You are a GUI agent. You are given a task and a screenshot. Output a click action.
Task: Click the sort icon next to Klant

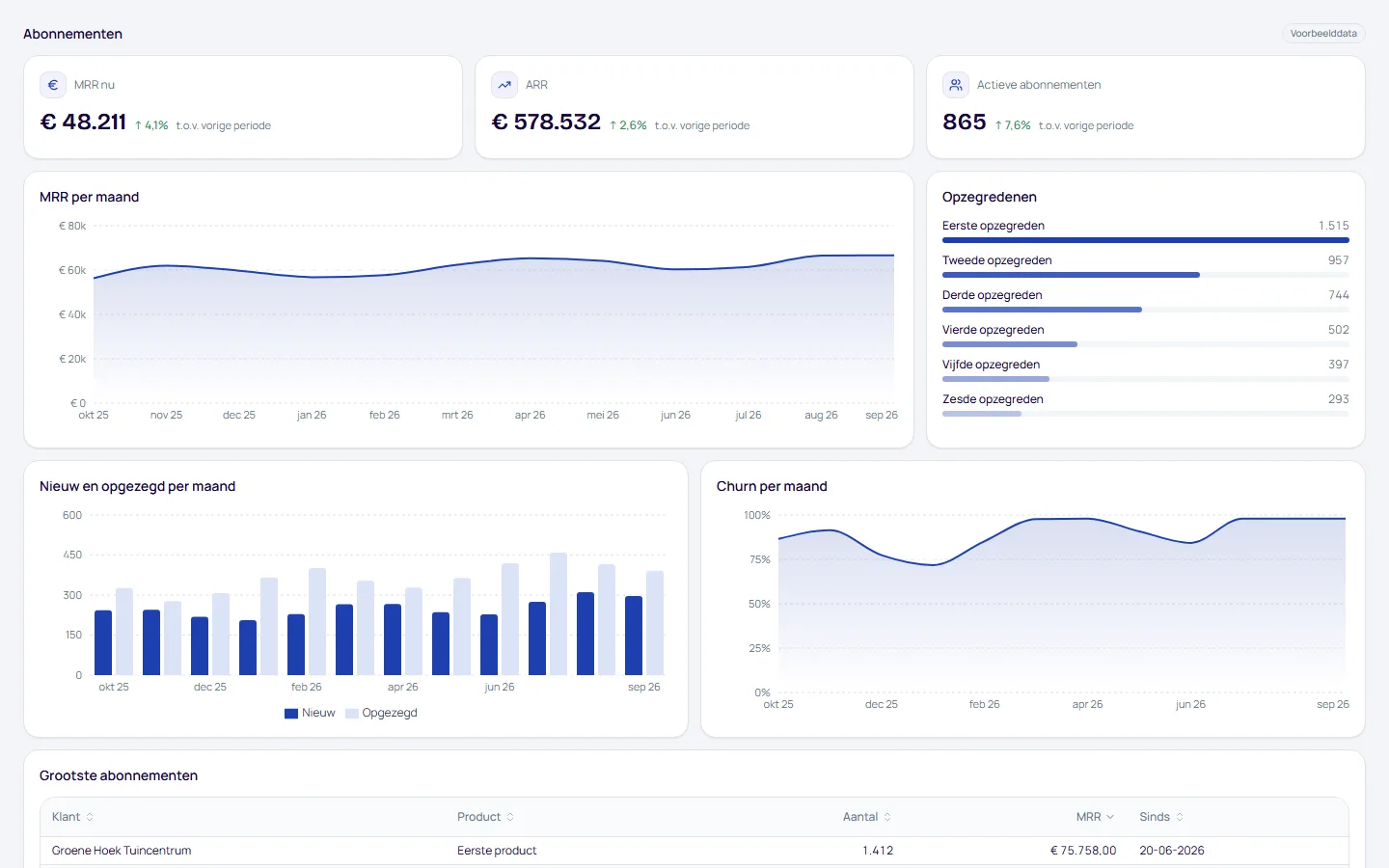(x=90, y=817)
